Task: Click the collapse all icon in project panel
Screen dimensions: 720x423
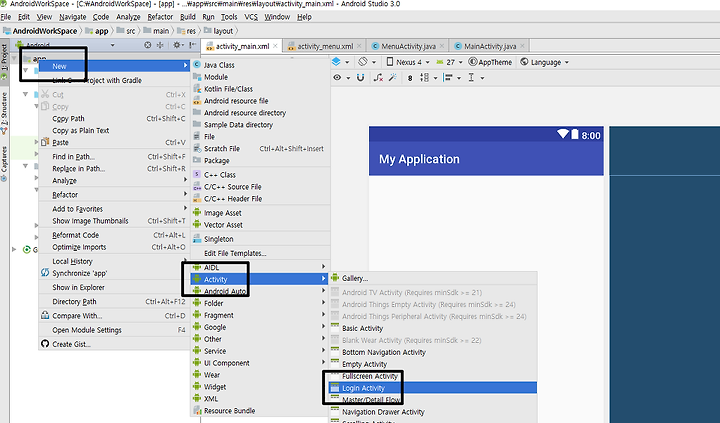Action: pyautogui.click(x=160, y=45)
